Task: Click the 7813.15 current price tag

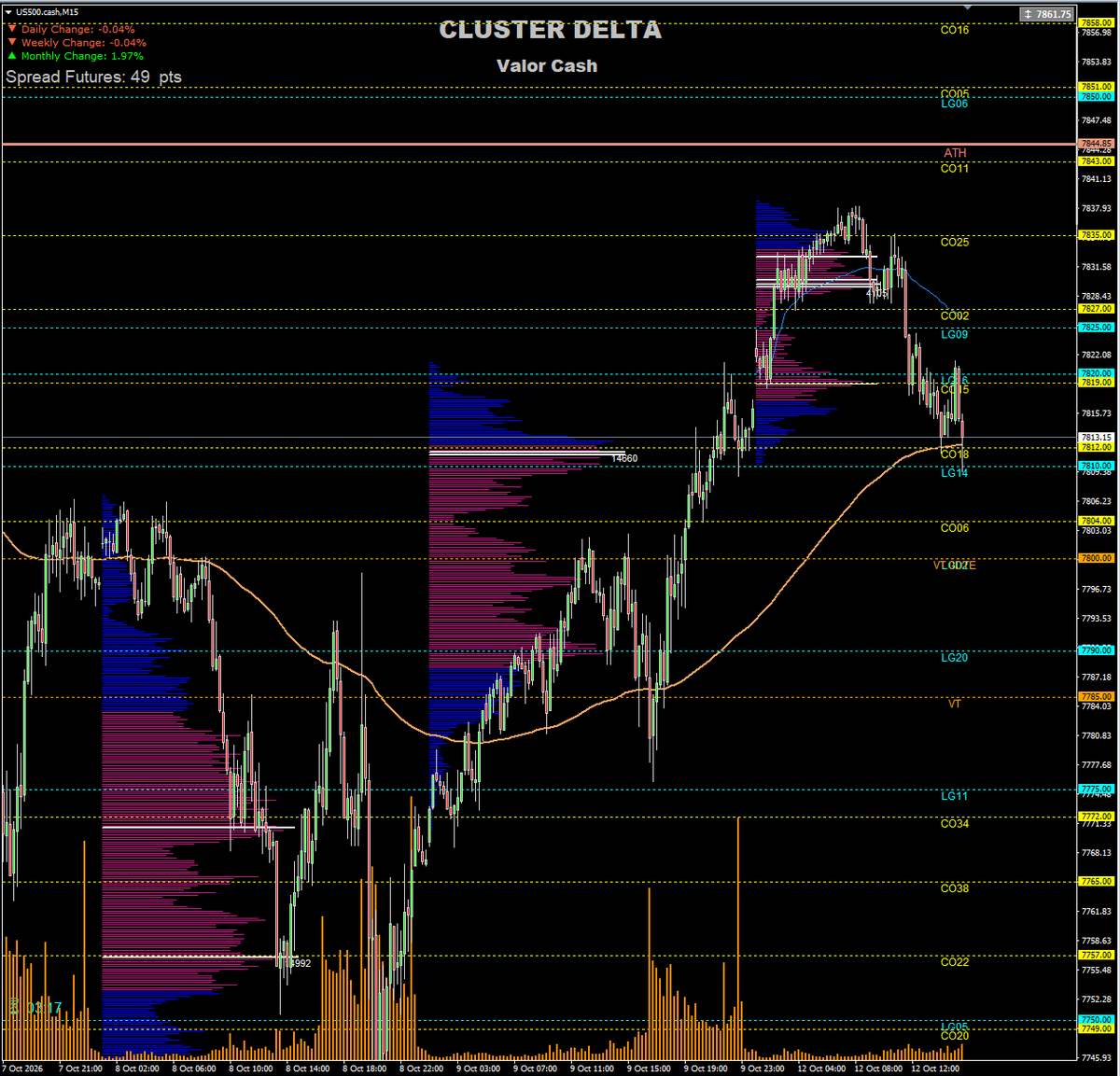Action: pyautogui.click(x=1096, y=437)
